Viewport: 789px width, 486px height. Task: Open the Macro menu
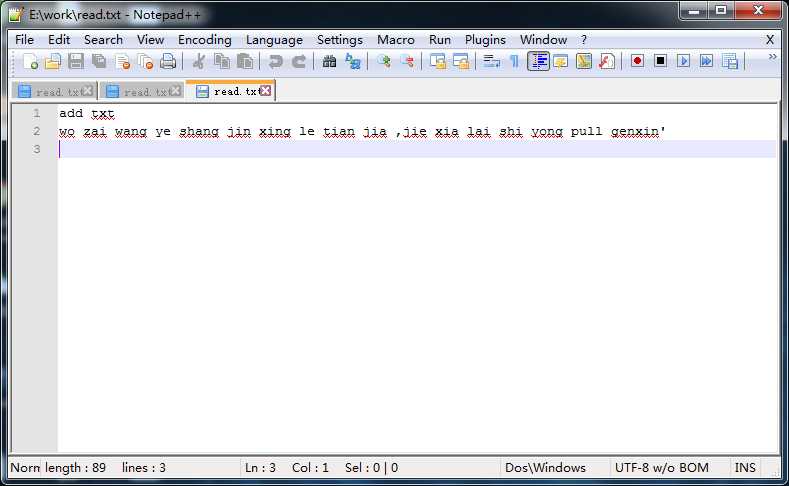(396, 40)
